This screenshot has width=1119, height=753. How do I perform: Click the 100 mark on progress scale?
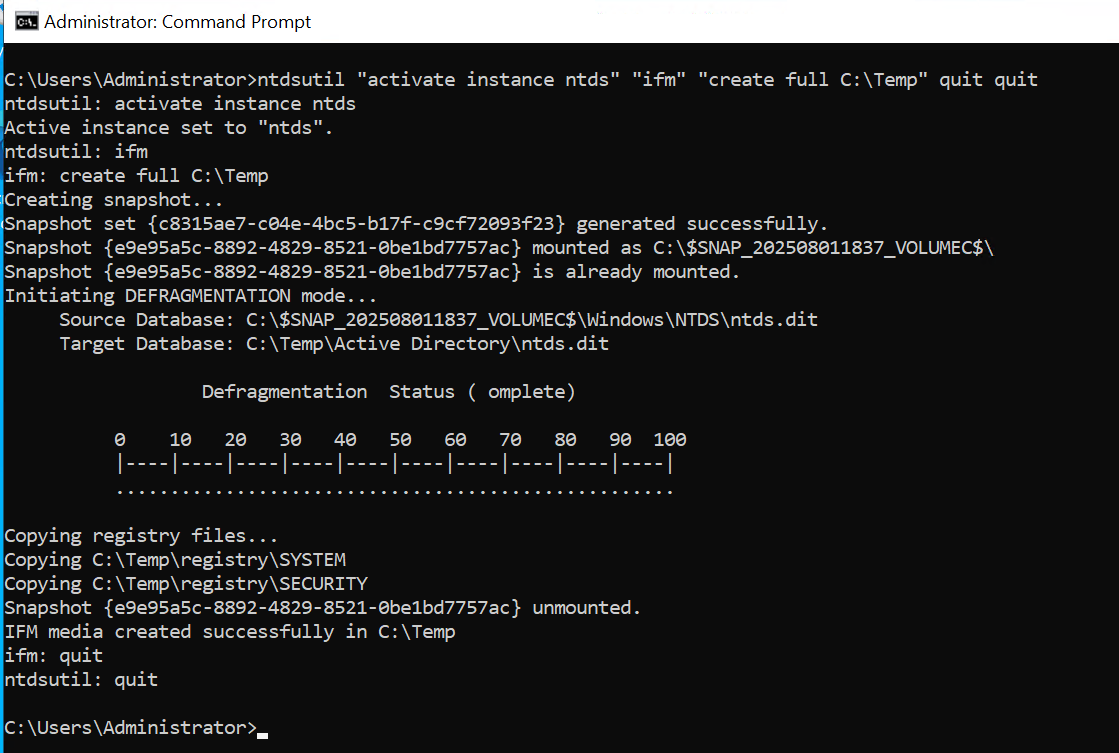[669, 440]
